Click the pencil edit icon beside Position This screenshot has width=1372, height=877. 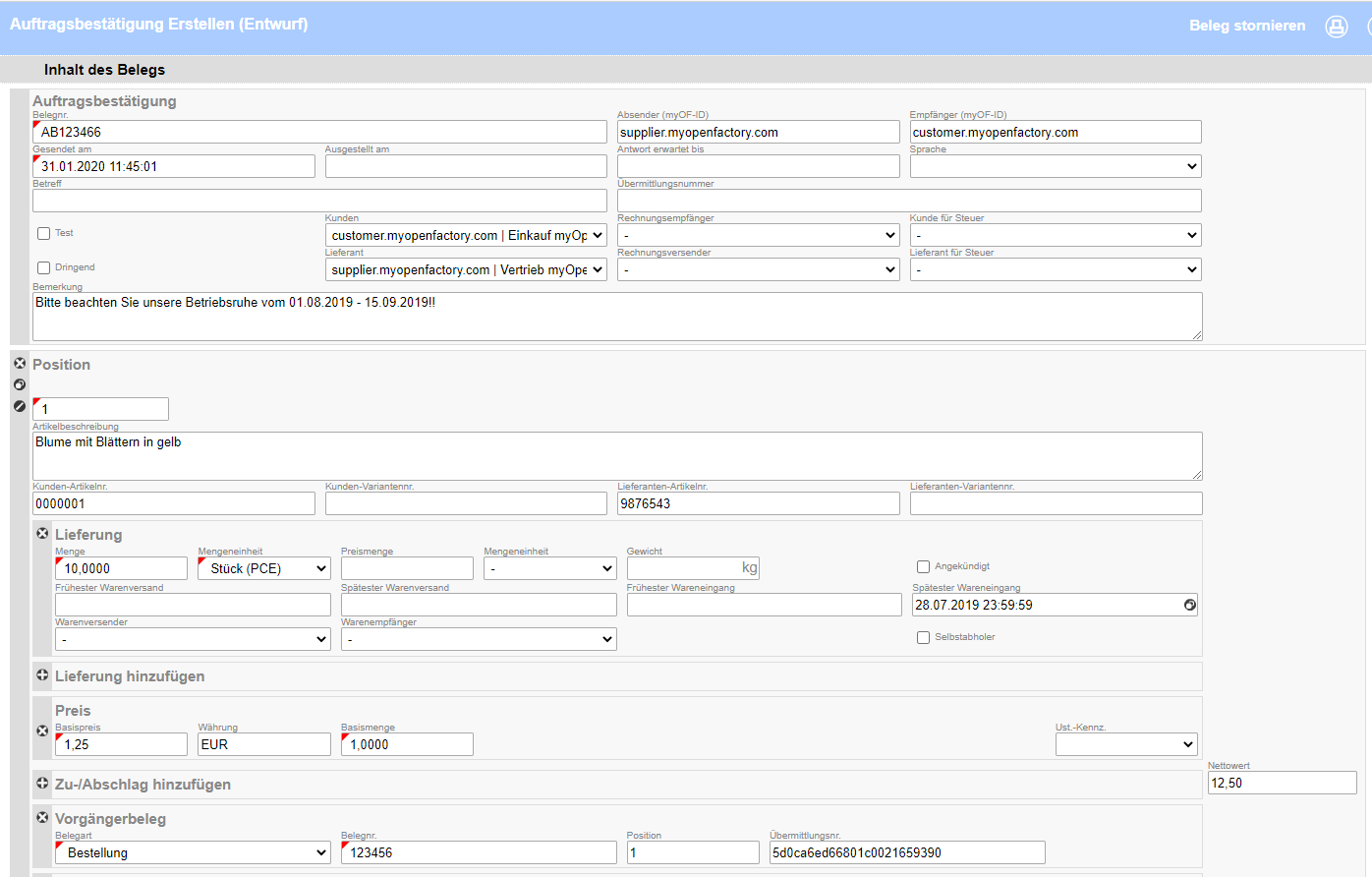20,406
